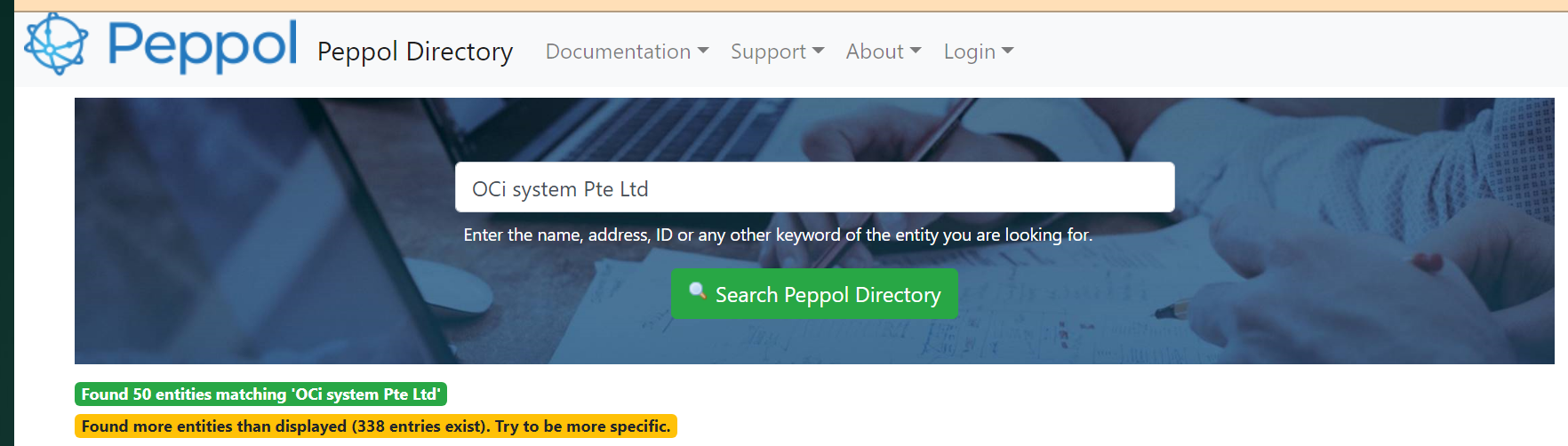
Task: Click the caret arrow beside Login
Action: 1008,51
